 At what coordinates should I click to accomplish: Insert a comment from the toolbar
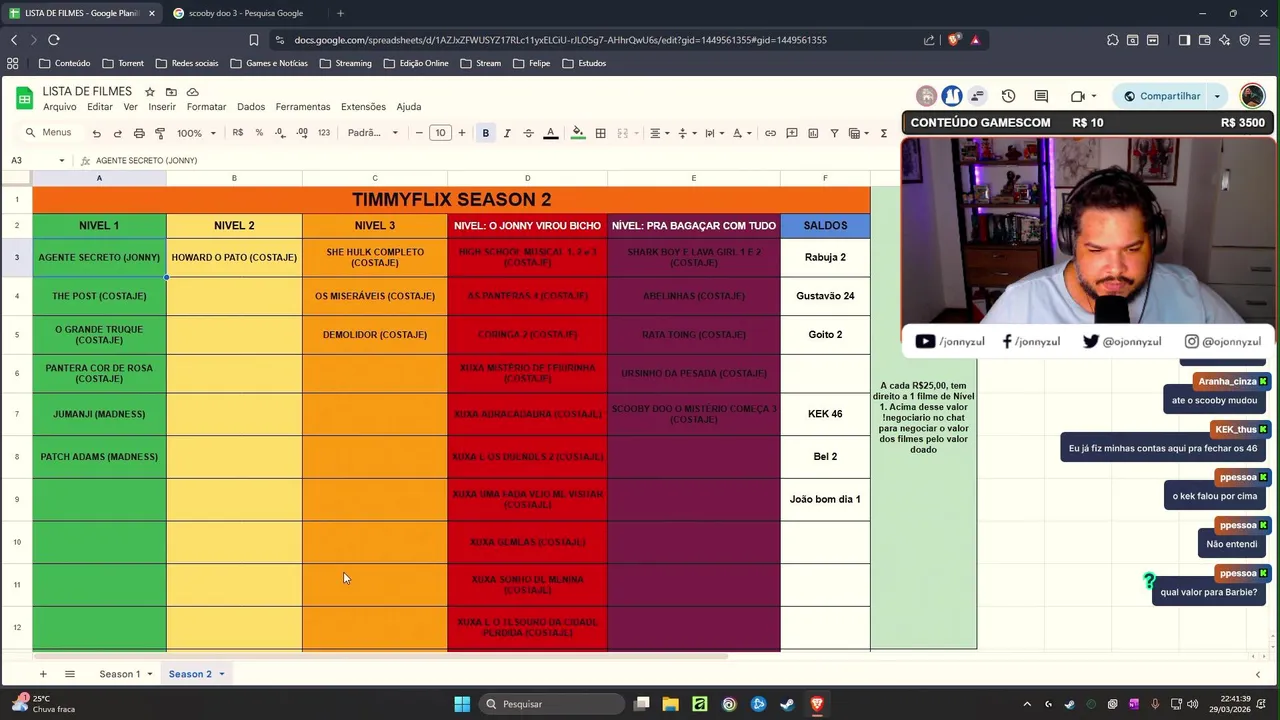point(792,133)
